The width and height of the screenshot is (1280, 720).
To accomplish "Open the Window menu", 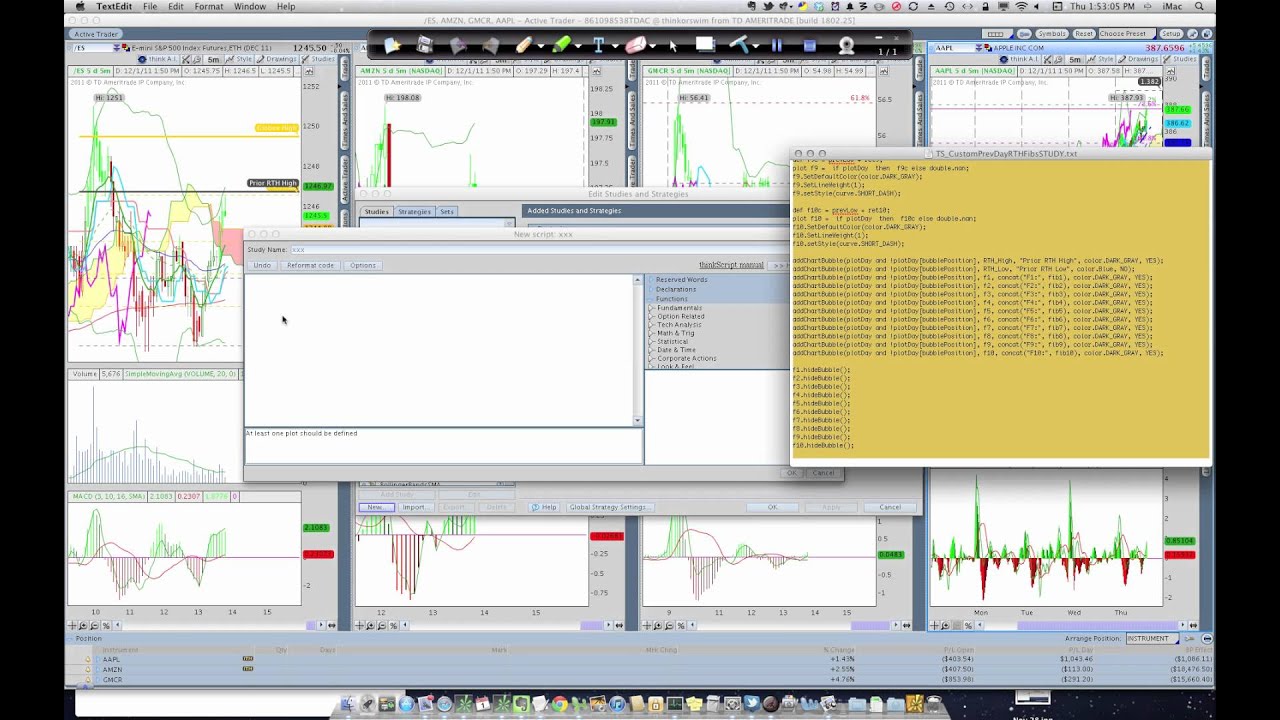I will pos(250,6).
